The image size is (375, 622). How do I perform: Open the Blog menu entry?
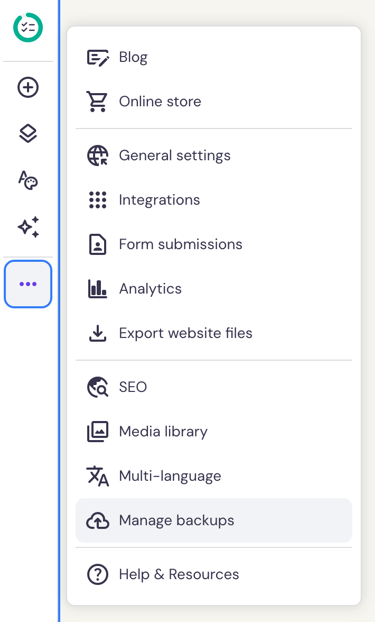214,57
